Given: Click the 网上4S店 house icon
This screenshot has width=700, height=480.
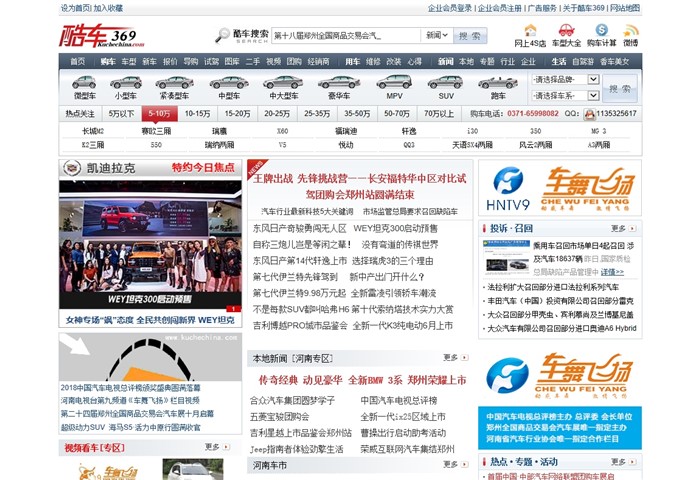Looking at the screenshot, I should point(530,30).
